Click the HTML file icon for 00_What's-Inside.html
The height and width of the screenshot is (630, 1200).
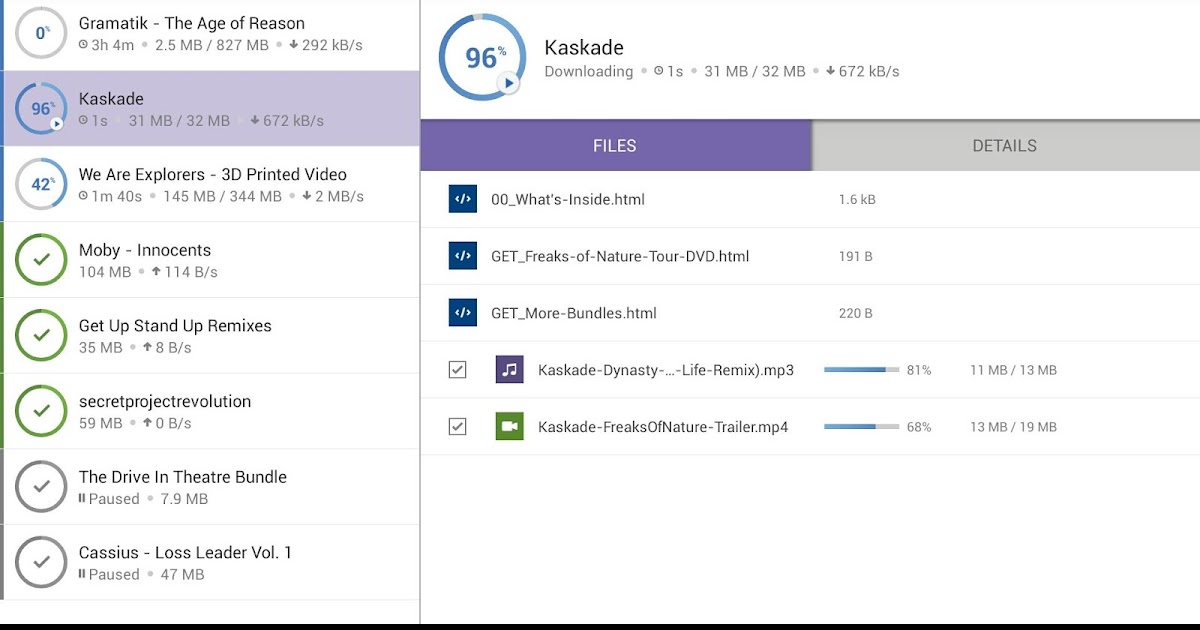point(462,199)
